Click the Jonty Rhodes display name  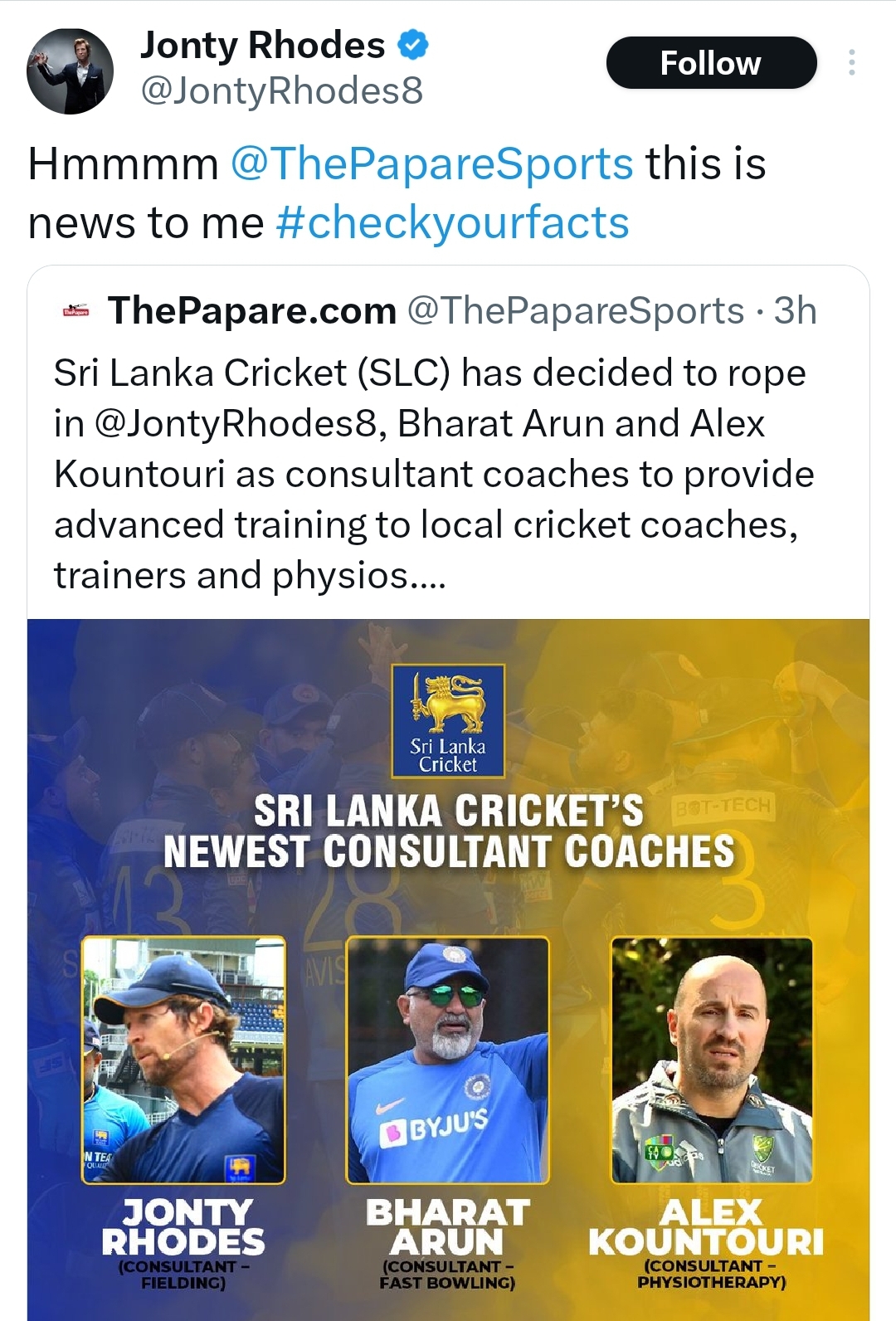tap(262, 45)
